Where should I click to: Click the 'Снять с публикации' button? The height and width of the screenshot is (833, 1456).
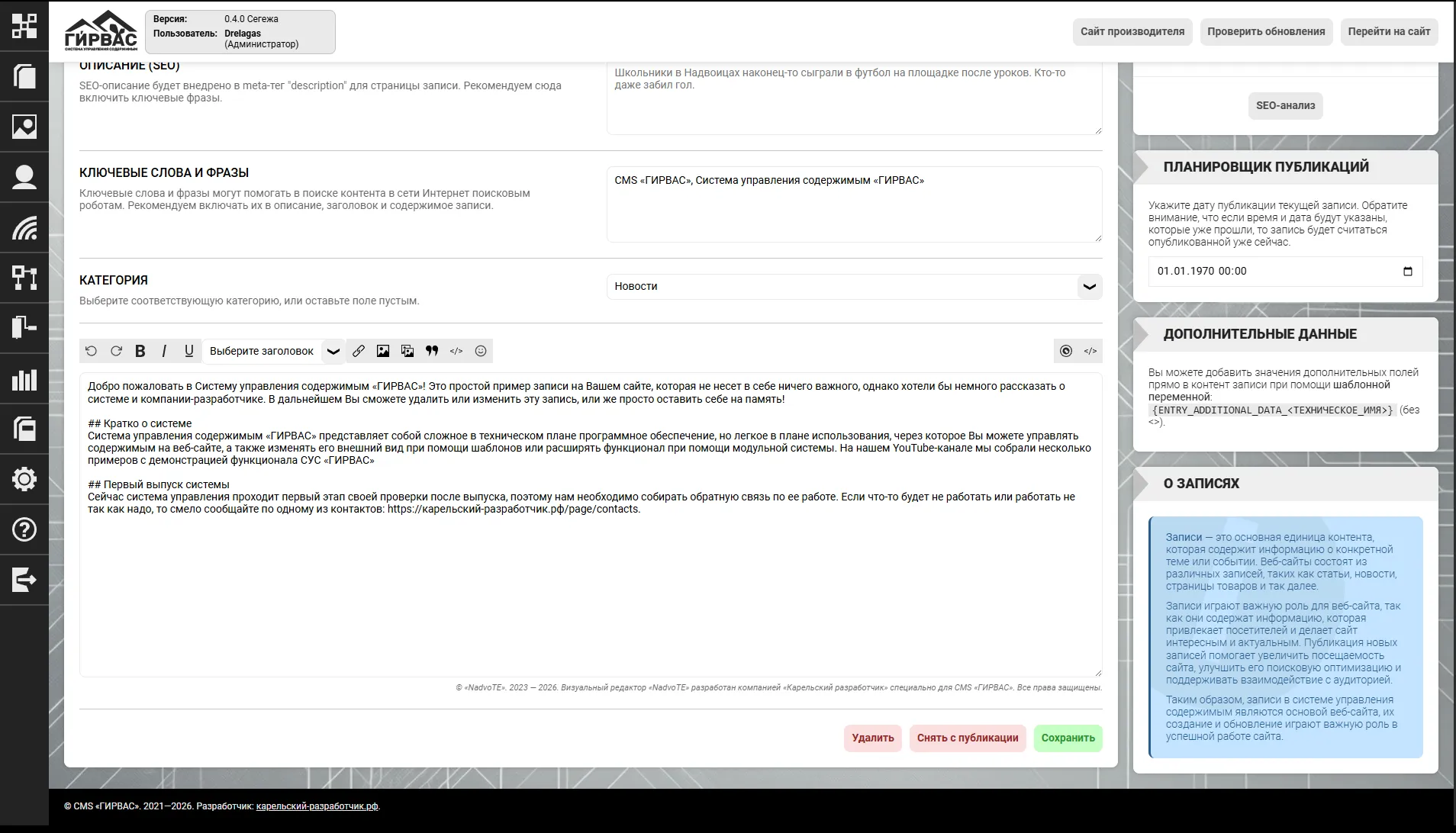(x=968, y=738)
